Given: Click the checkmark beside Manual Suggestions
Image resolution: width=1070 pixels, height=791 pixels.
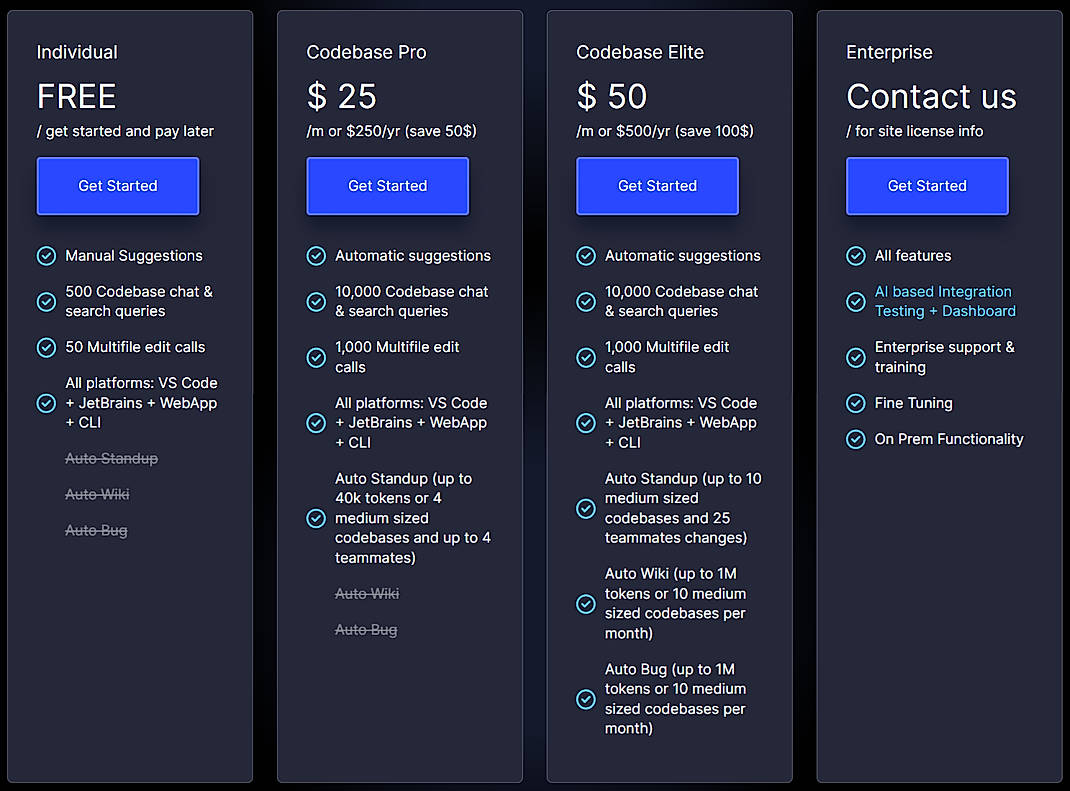Looking at the screenshot, I should [x=46, y=256].
